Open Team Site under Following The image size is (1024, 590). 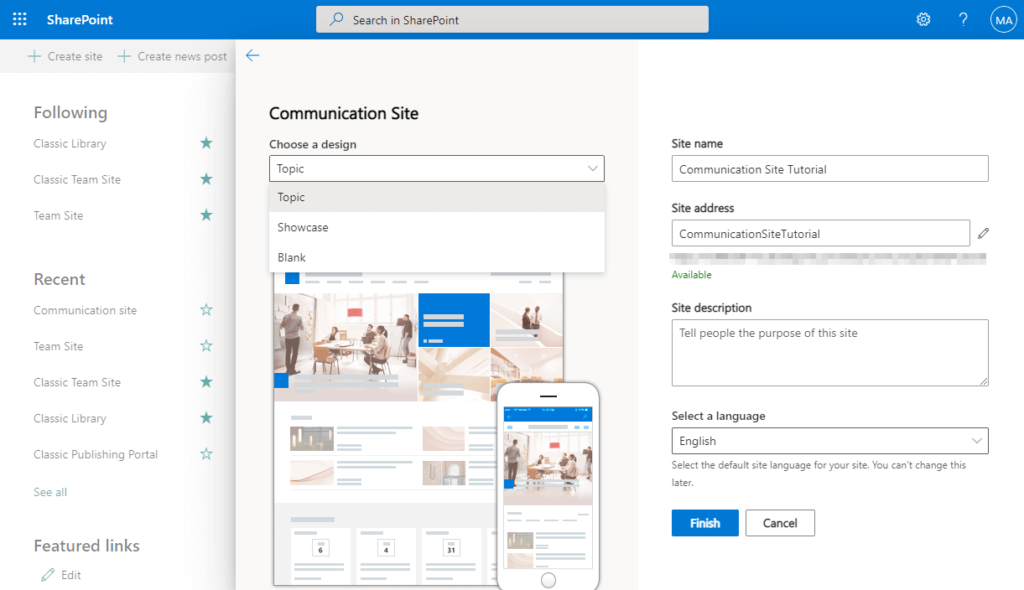pyautogui.click(x=58, y=215)
